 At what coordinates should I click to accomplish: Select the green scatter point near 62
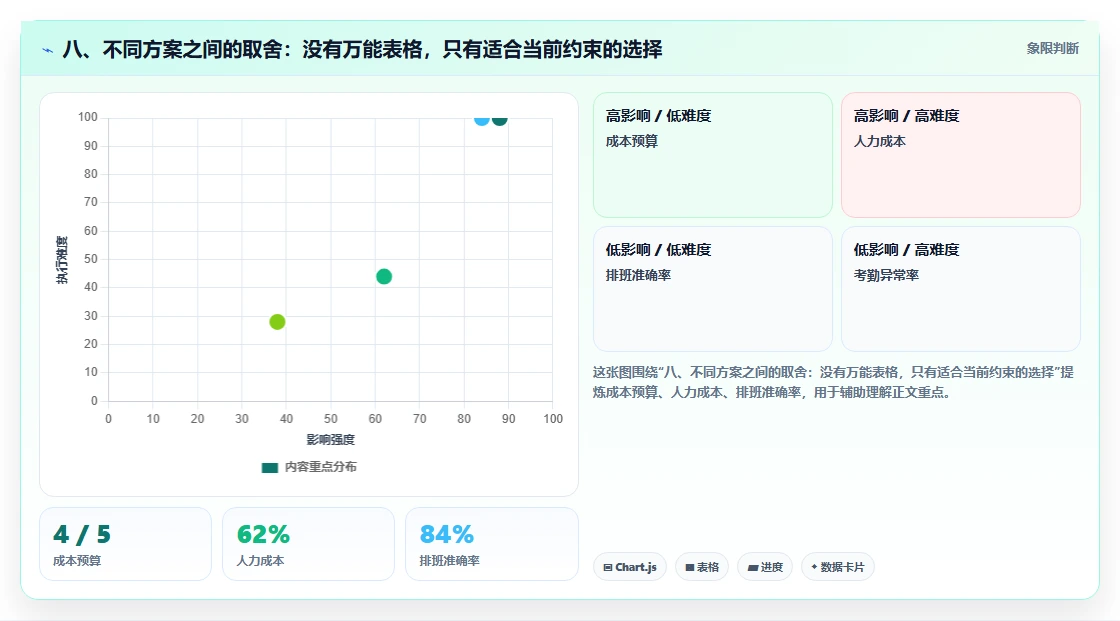tap(384, 277)
